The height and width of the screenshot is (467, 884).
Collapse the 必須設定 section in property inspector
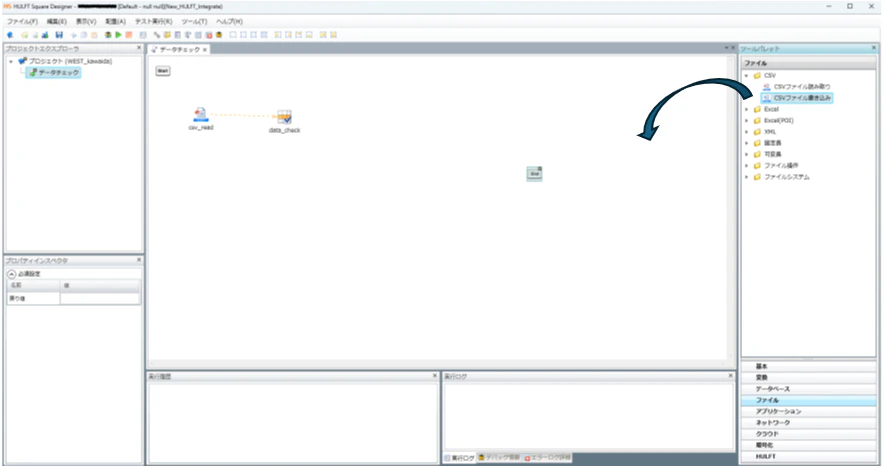tap(11, 274)
